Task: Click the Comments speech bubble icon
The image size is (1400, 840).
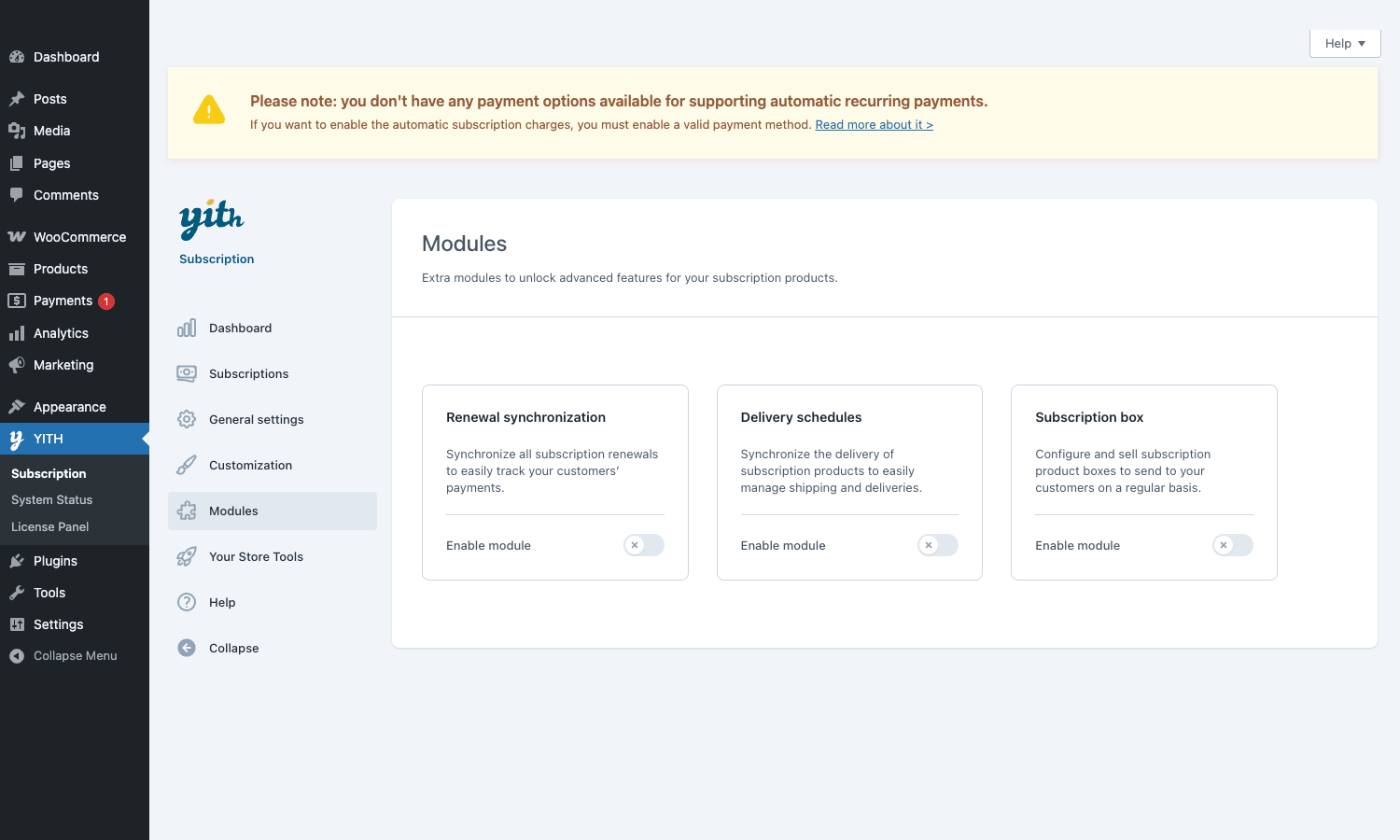Action: click(x=17, y=195)
